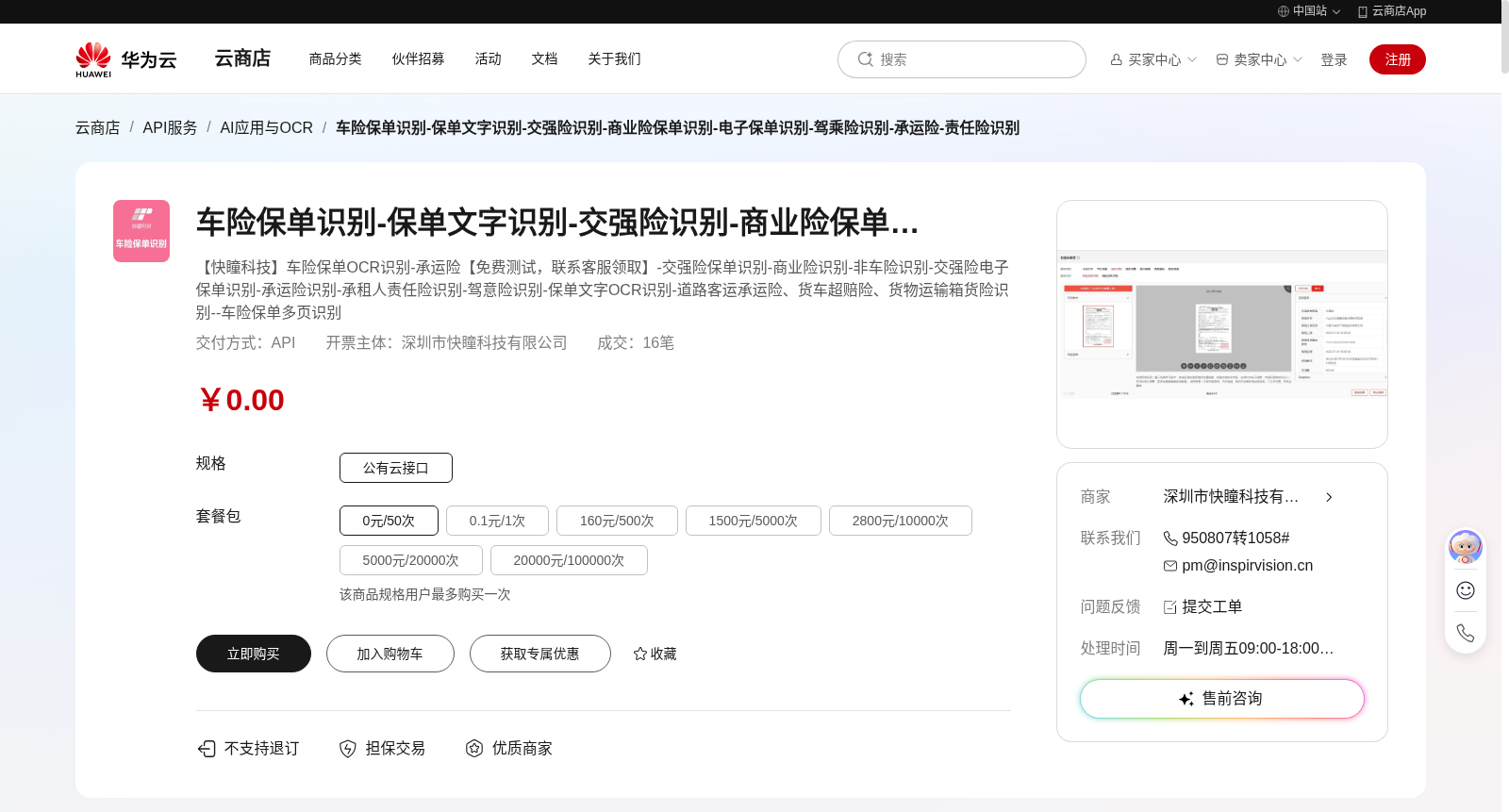Go to 云商店 in the header
The height and width of the screenshot is (812, 1509).
243,58
